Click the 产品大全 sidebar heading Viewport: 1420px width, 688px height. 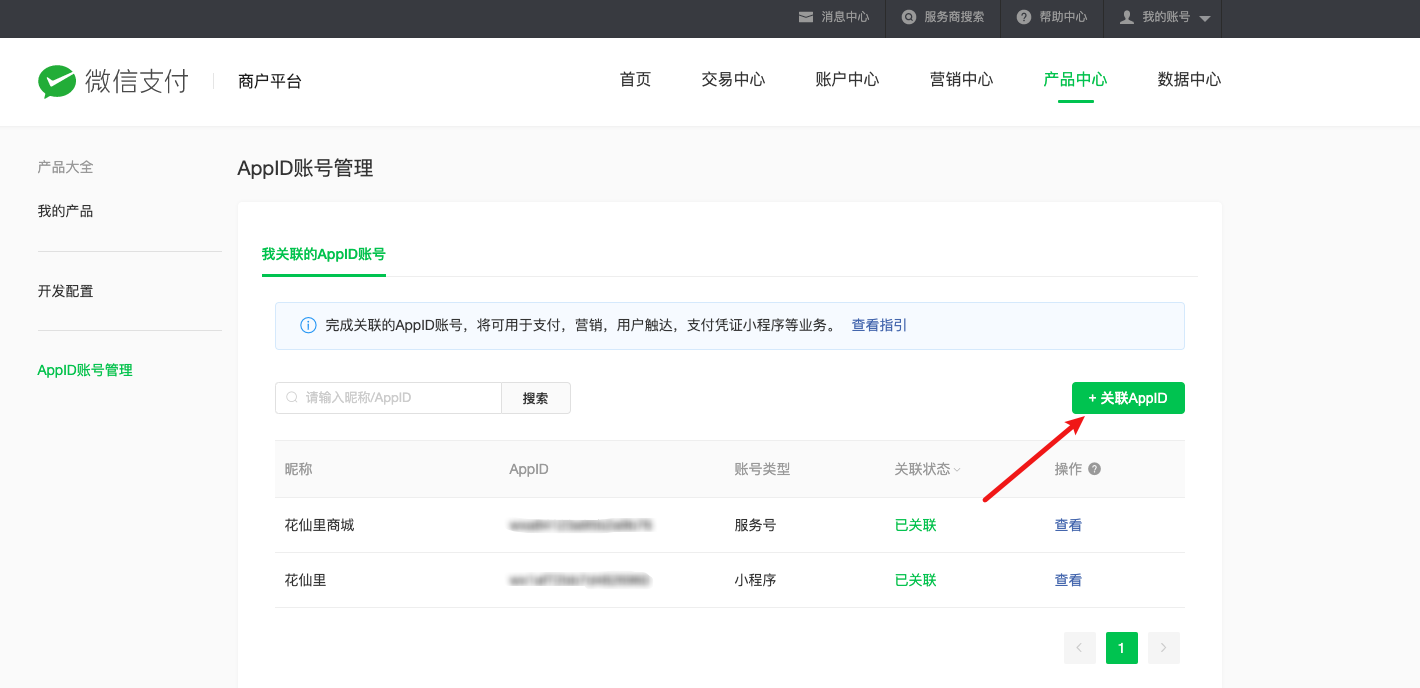[x=66, y=167]
